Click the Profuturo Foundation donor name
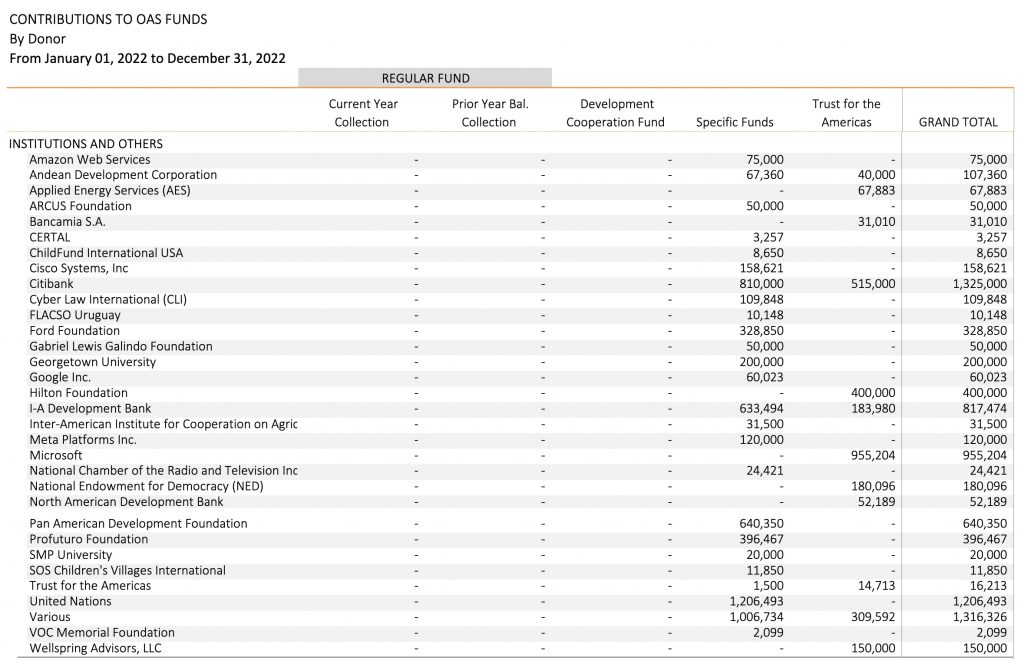This screenshot has height=671, width=1024. [89, 540]
